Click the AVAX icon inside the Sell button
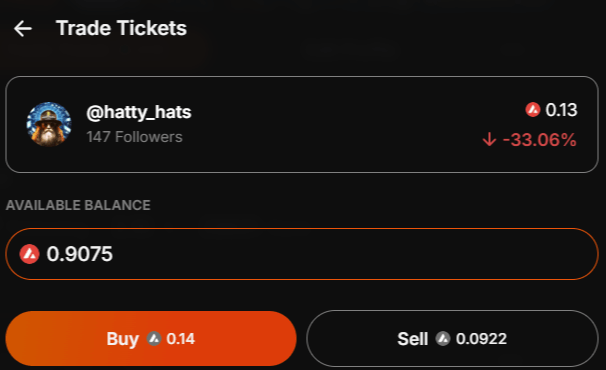The height and width of the screenshot is (370, 606). [x=443, y=339]
